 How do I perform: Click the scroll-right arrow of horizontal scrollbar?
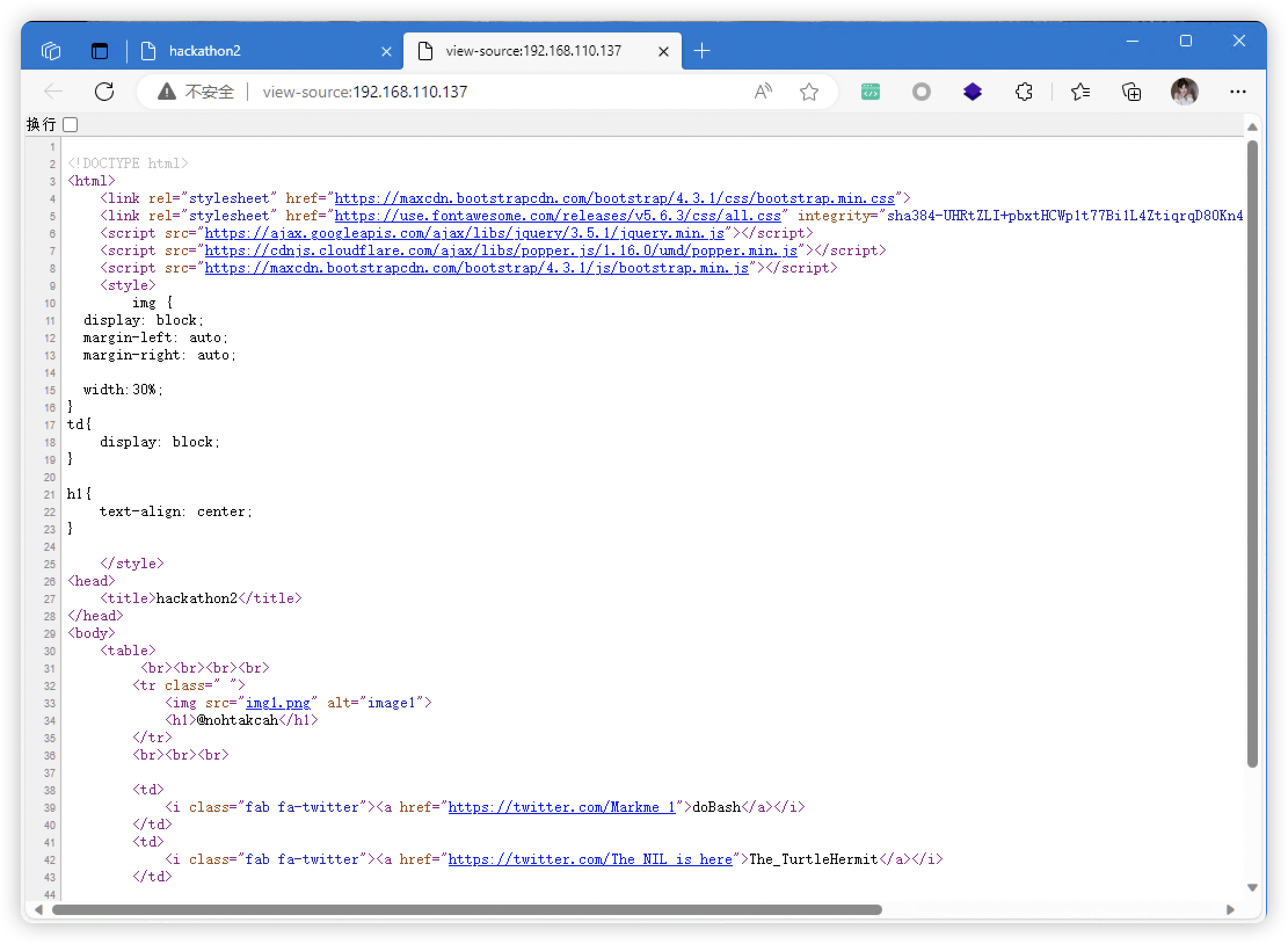coord(1230,910)
